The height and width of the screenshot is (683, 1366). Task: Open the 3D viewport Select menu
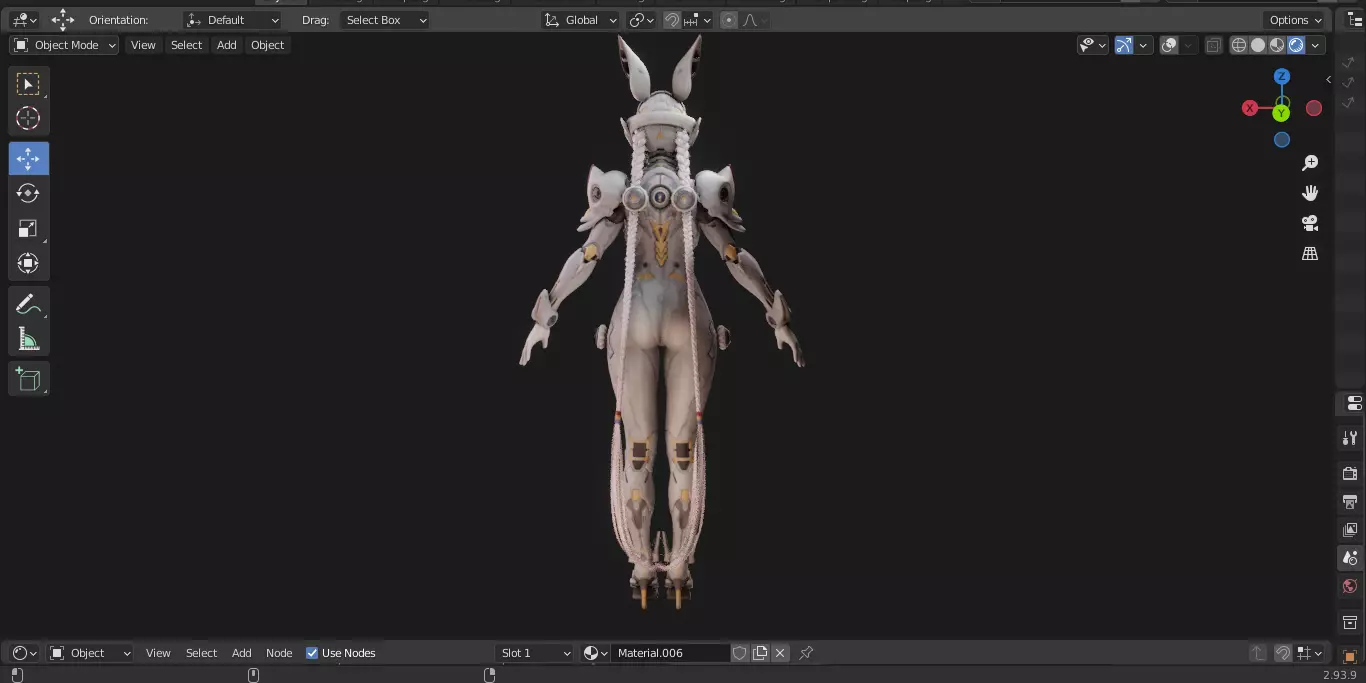point(186,45)
